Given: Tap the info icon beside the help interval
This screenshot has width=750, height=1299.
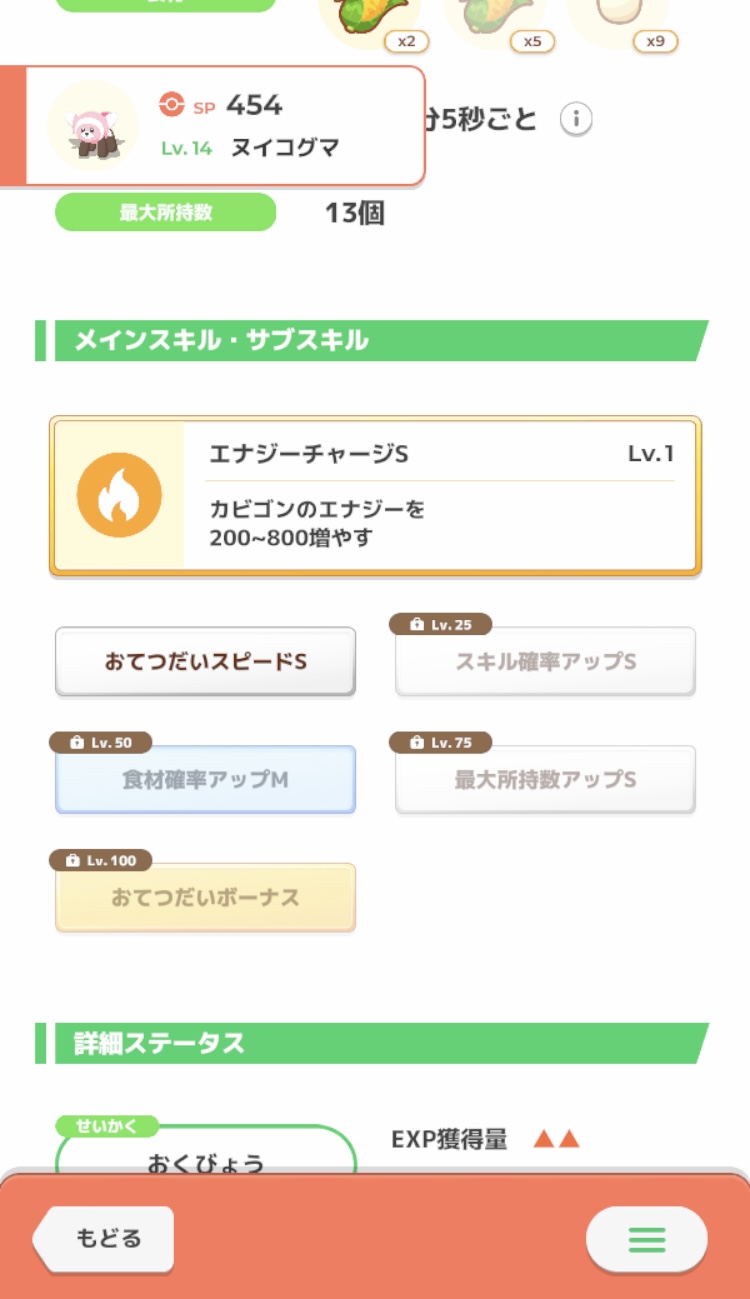Looking at the screenshot, I should [x=576, y=119].
